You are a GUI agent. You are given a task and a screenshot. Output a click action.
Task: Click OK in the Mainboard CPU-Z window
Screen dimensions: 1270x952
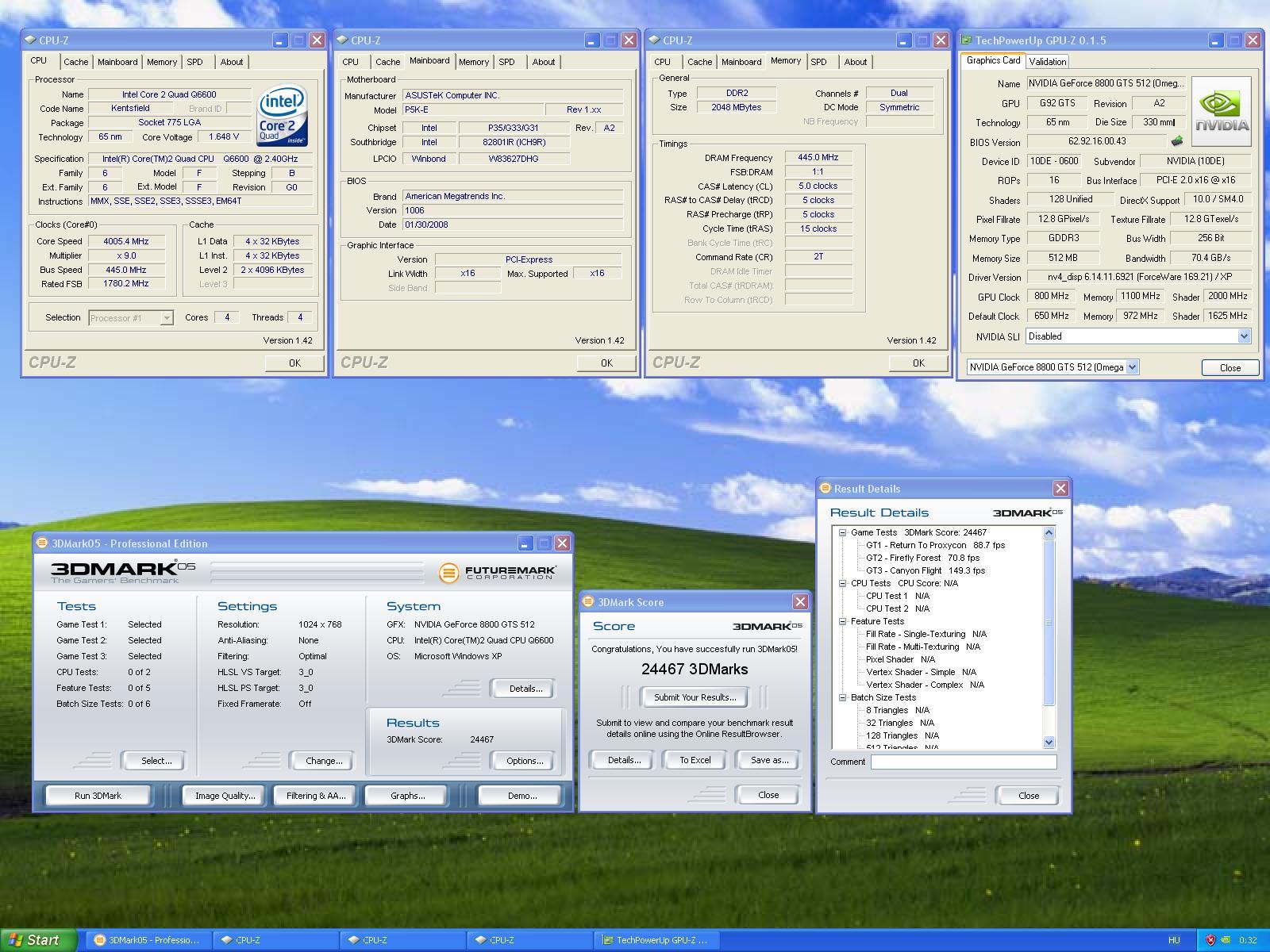606,363
